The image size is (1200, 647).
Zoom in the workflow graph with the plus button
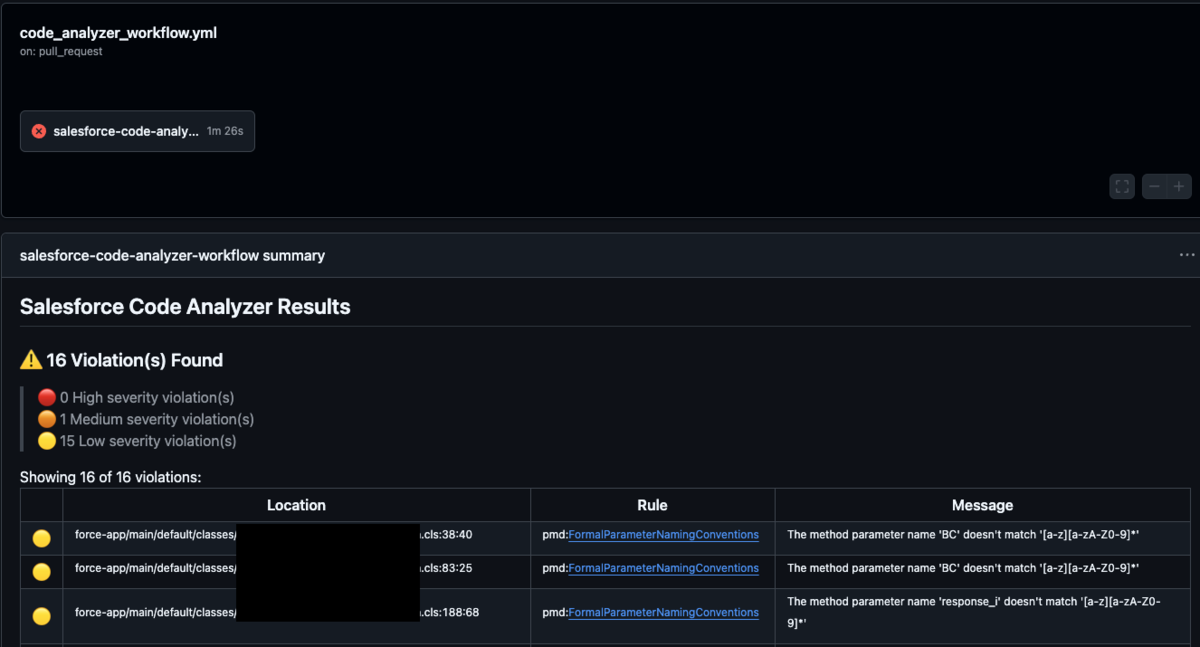click(x=1180, y=186)
